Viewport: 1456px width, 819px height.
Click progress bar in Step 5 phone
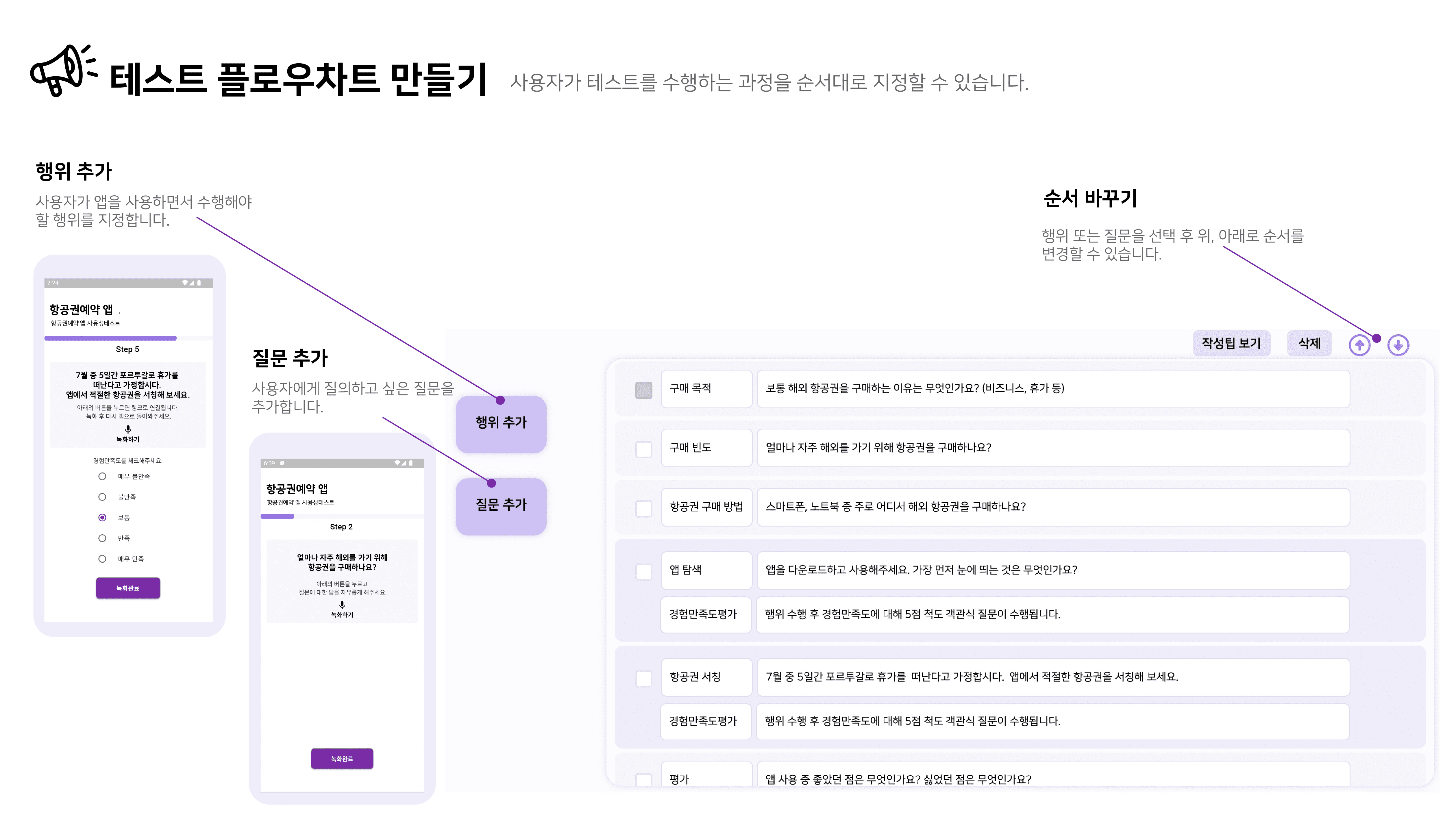128,338
